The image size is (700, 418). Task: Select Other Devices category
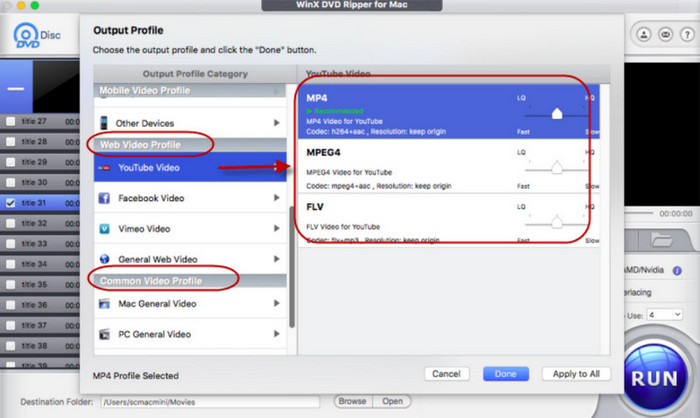coord(190,123)
